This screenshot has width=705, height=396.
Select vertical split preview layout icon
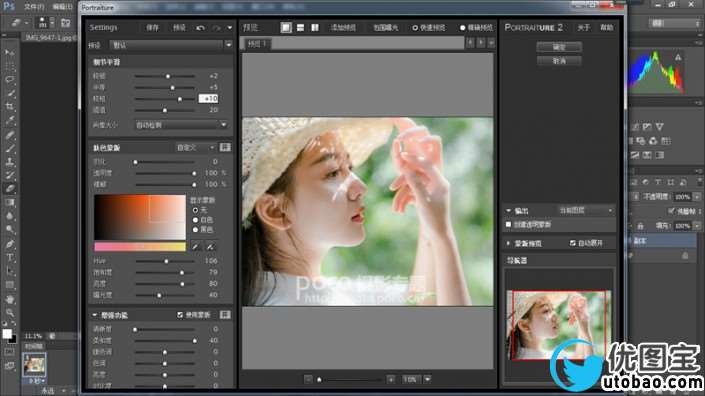315,27
